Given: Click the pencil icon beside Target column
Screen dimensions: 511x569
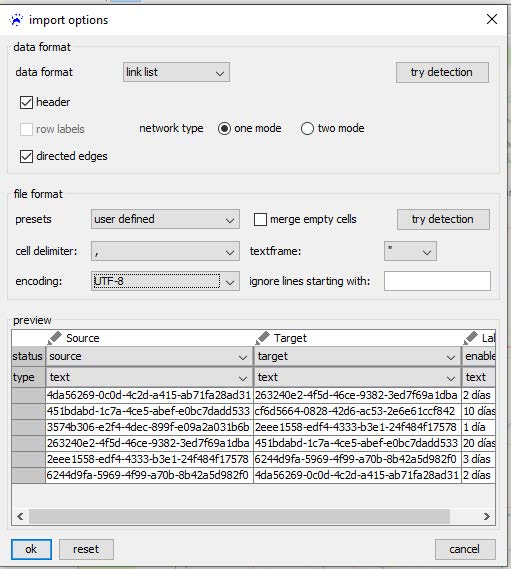Looking at the screenshot, I should coord(262,337).
